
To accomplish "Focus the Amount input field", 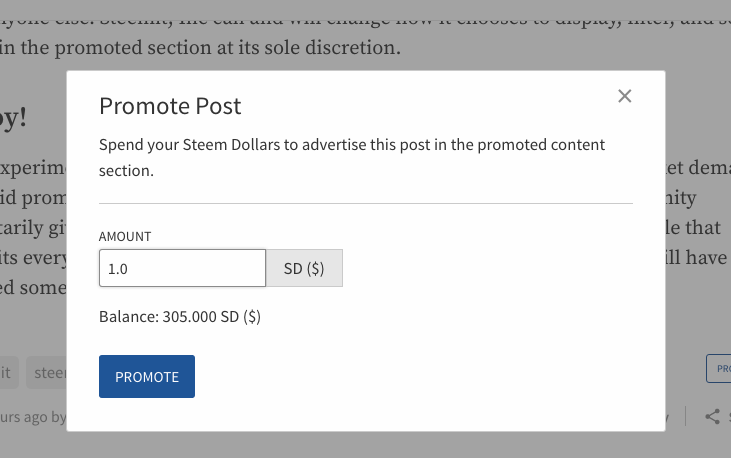I will [182, 268].
